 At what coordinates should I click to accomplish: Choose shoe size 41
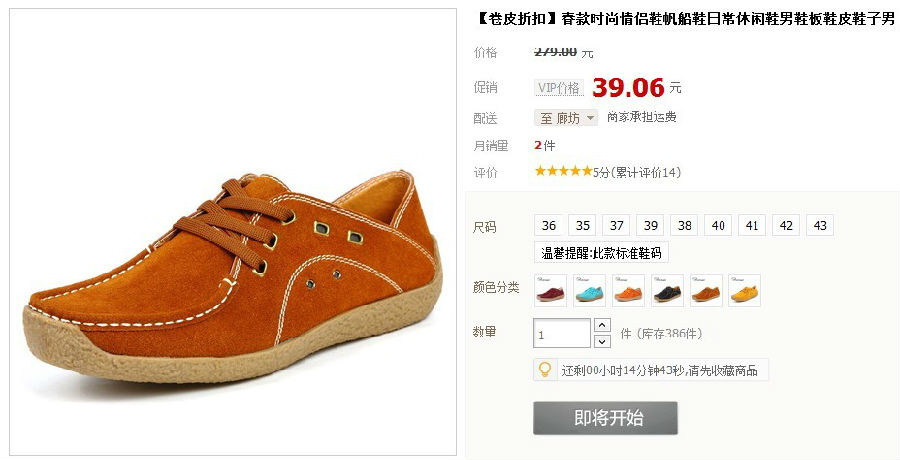[752, 226]
